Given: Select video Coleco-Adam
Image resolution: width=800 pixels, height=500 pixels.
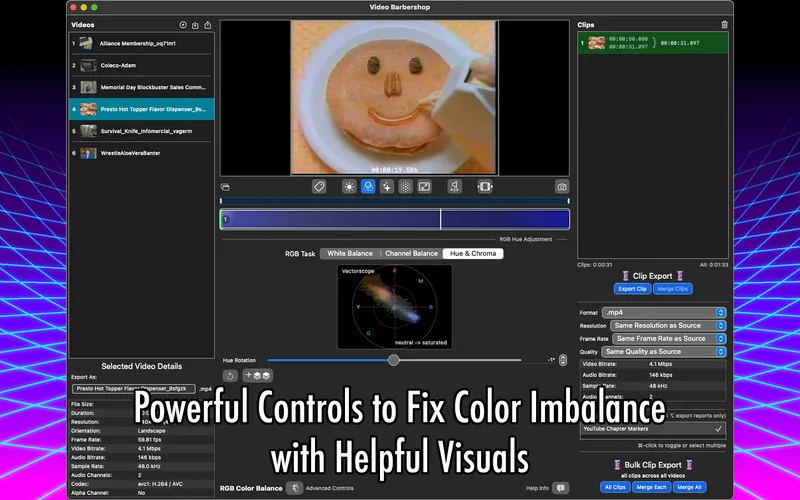Looking at the screenshot, I should [141, 65].
